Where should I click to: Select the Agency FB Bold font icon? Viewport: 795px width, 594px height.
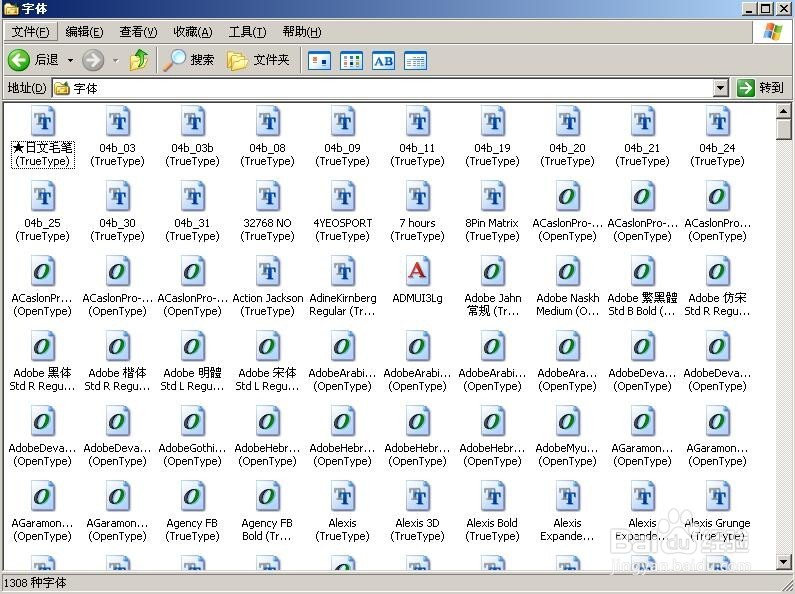pos(268,496)
